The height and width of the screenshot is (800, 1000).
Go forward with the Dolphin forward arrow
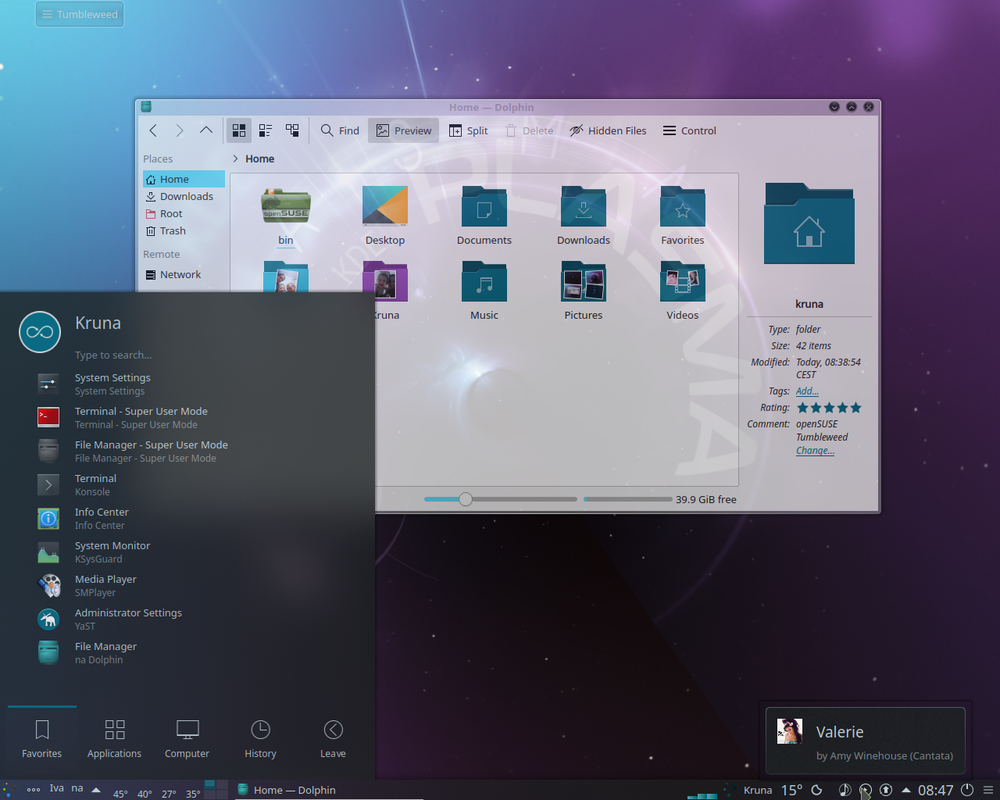(179, 131)
